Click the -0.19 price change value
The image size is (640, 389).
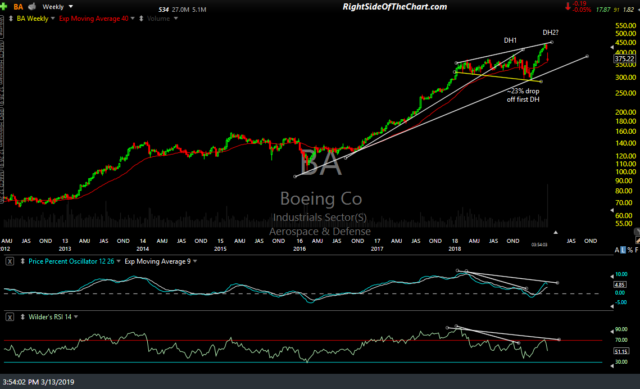(580, 4)
